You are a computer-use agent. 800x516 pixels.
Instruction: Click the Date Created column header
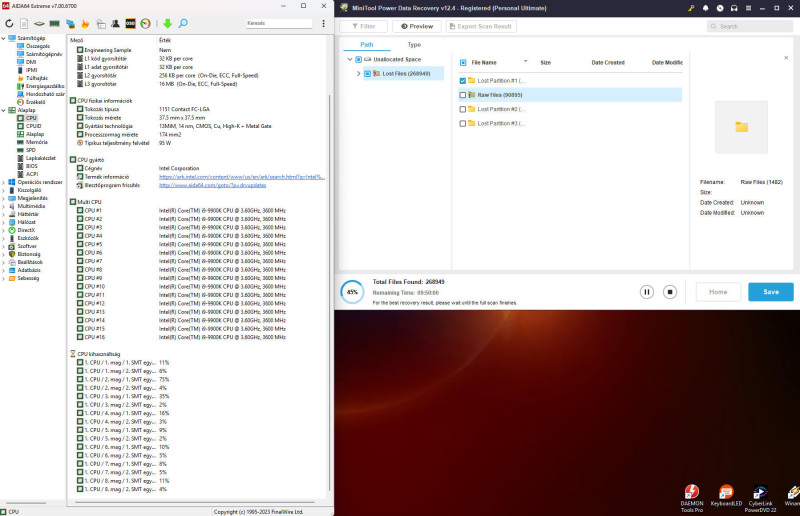[608, 63]
